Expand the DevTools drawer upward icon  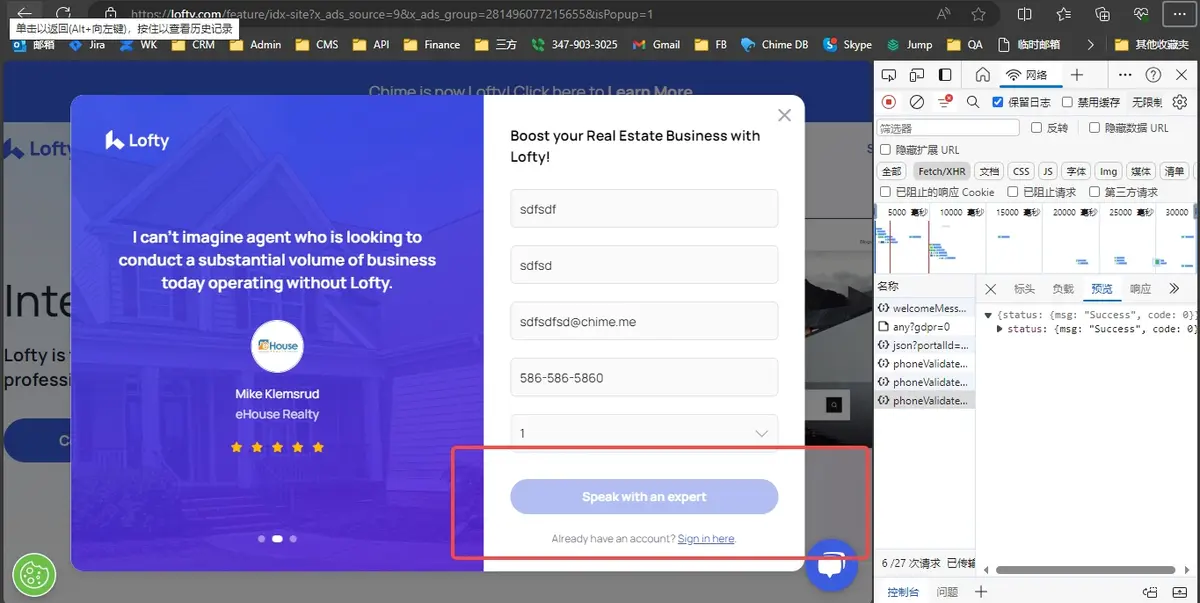pyautogui.click(x=1181, y=592)
